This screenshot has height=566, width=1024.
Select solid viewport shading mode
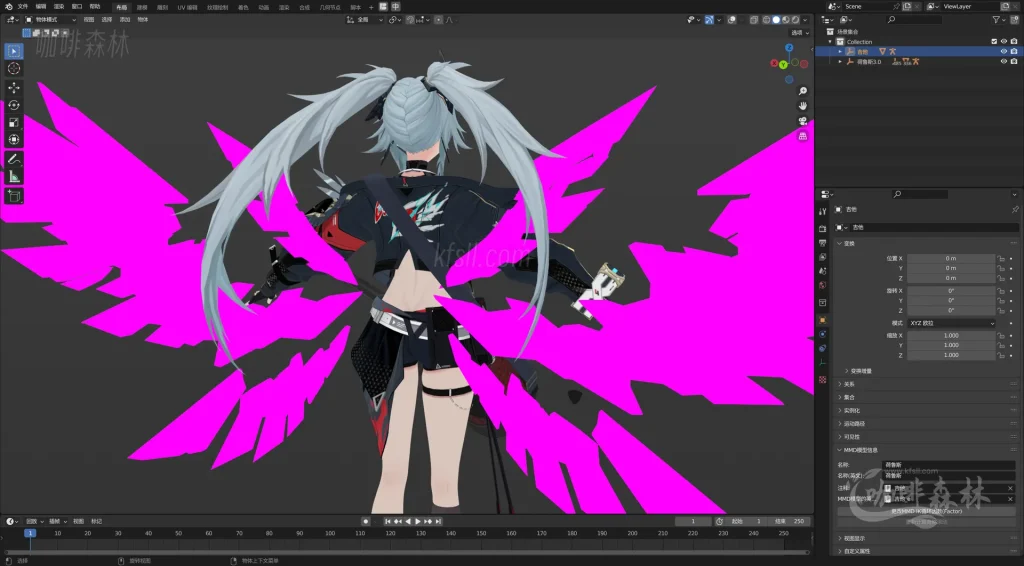click(x=776, y=20)
